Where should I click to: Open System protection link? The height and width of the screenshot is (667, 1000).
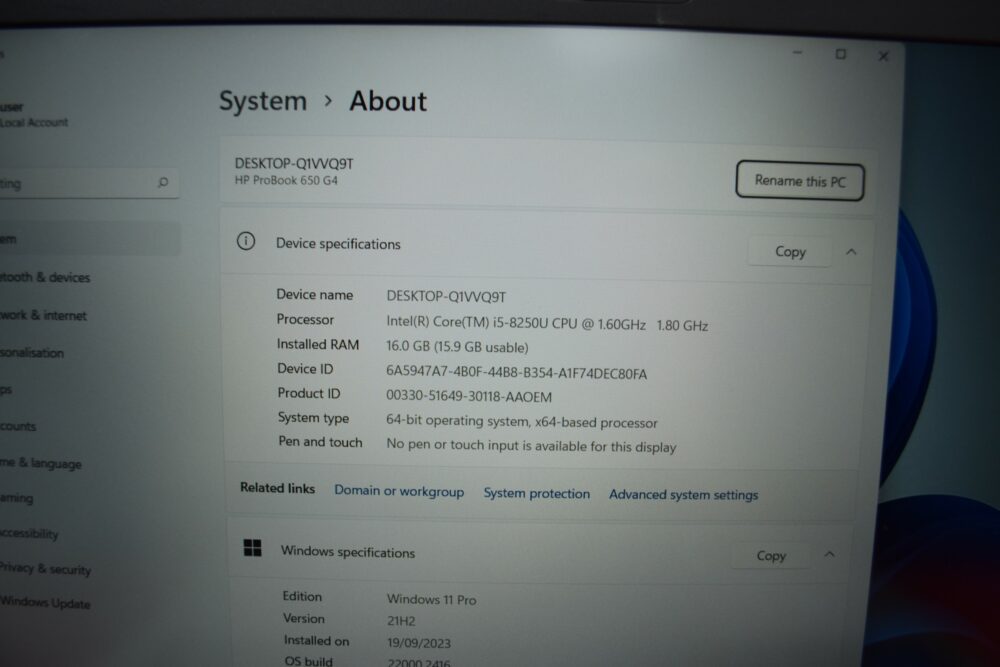tap(536, 493)
